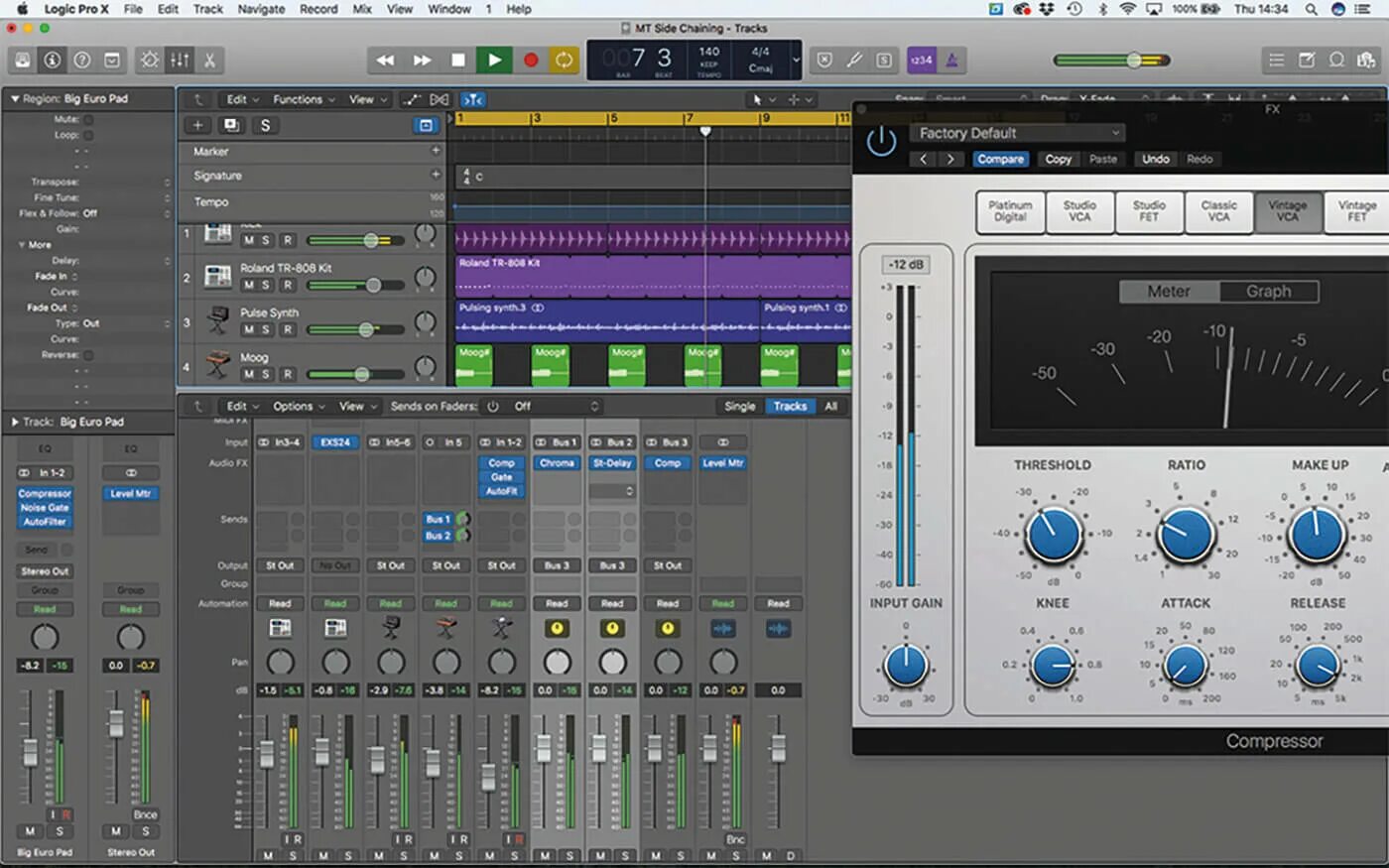The width and height of the screenshot is (1389, 868).
Task: Solo the Pulse Synth track
Action: pyautogui.click(x=266, y=329)
